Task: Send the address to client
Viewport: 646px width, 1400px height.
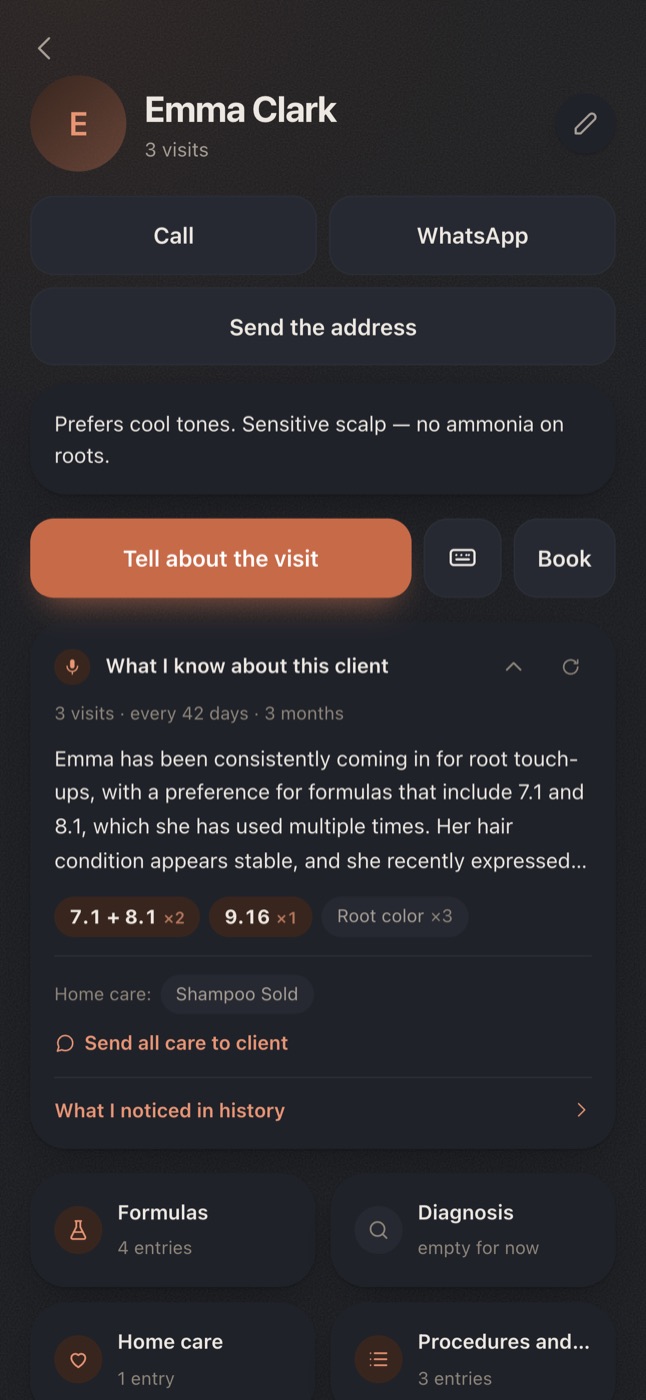Action: click(323, 327)
